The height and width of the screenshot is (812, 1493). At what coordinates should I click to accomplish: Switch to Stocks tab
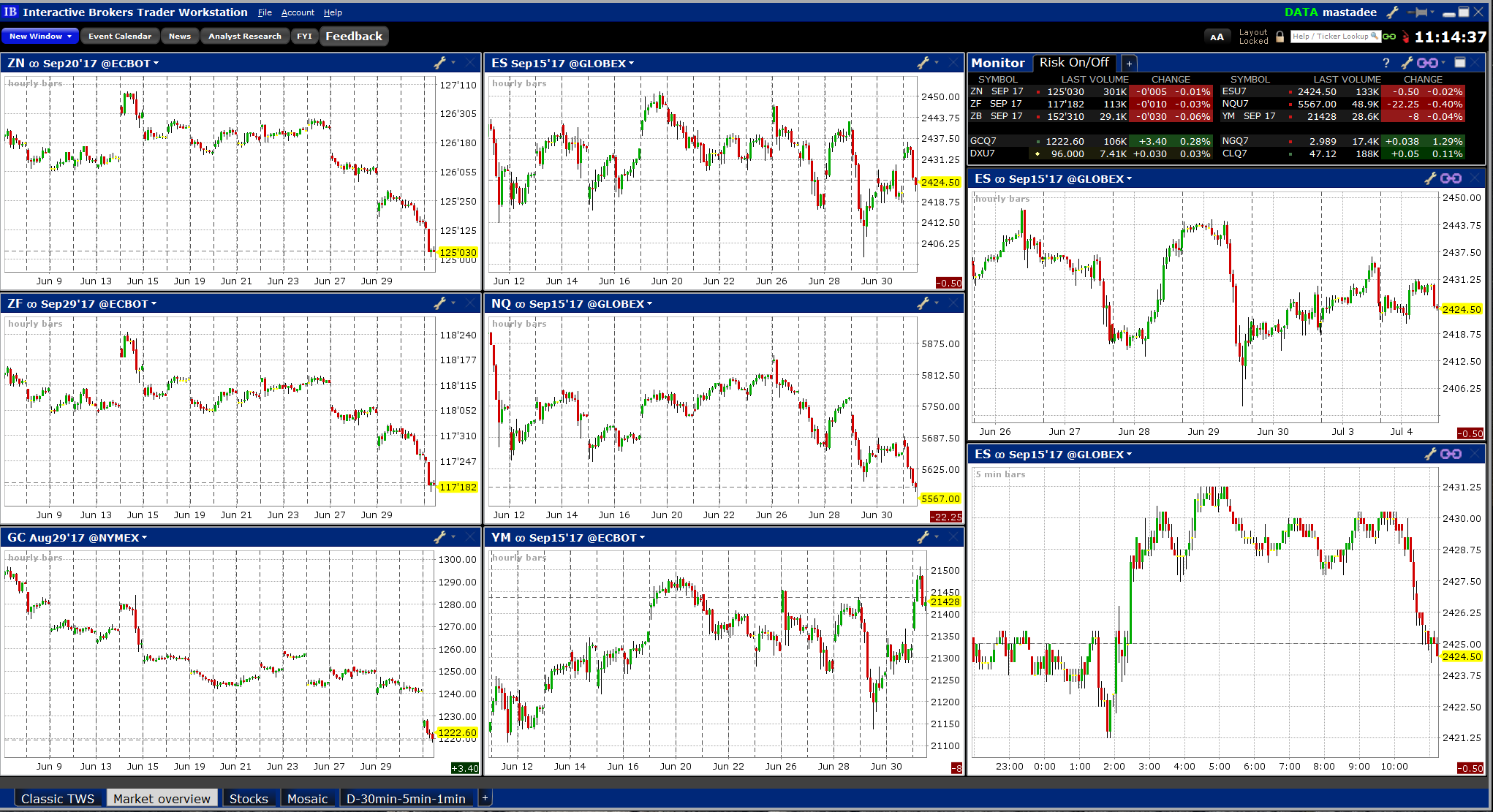(249, 799)
